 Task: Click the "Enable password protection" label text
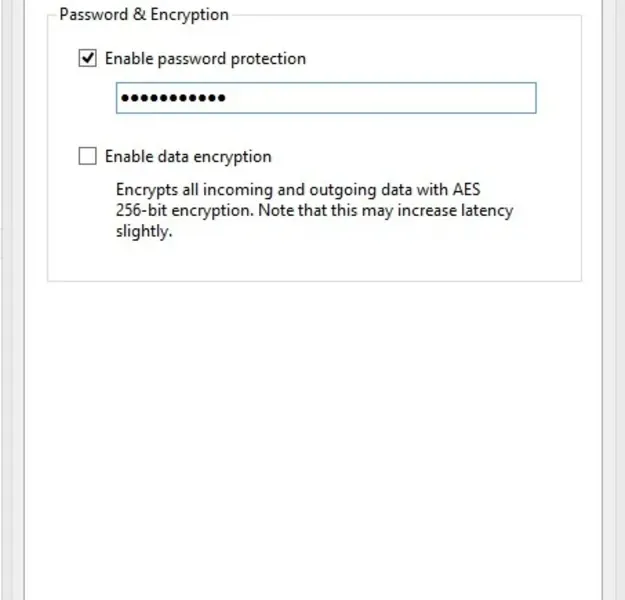[205, 59]
